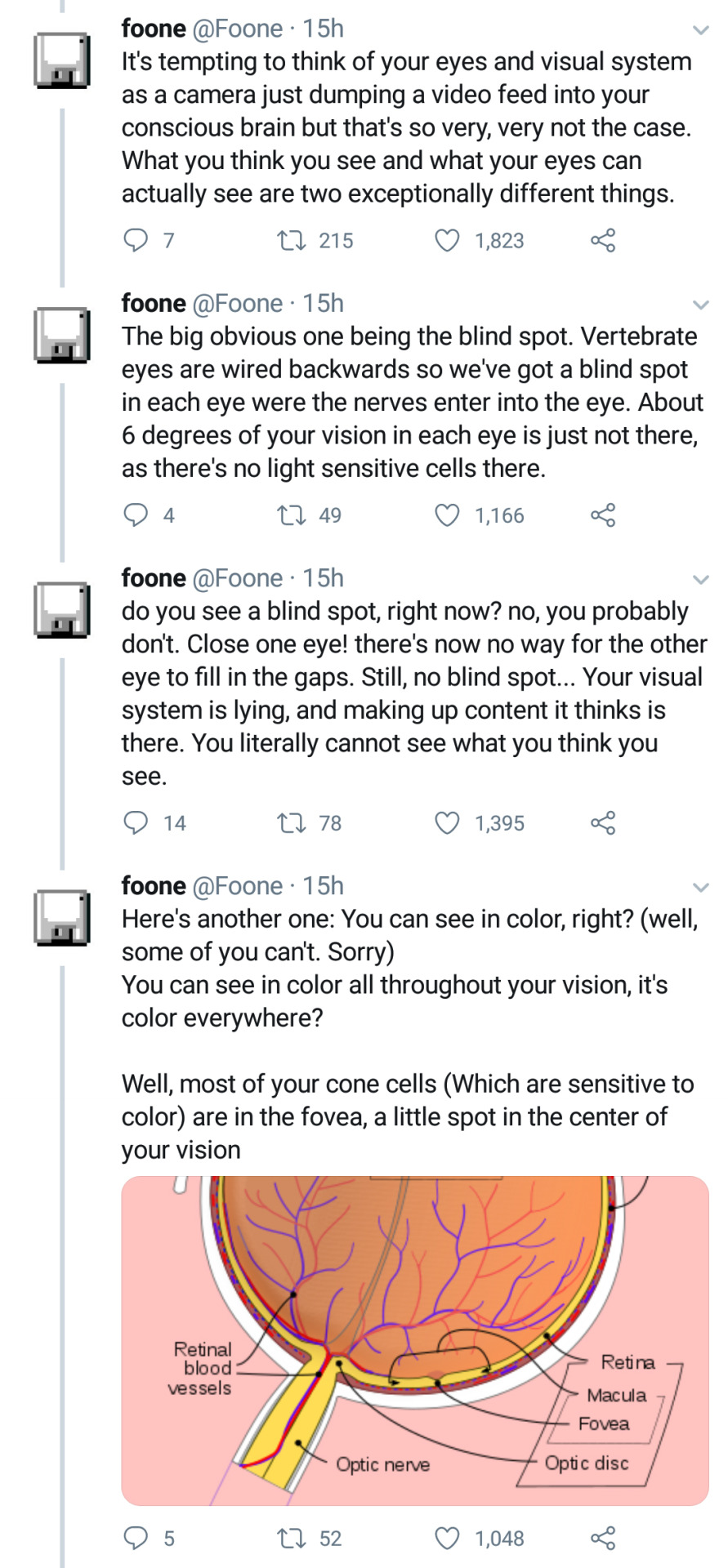Viewport: 728px width, 1568px height.
Task: Open the dropdown caret on the first tweet
Action: 700,31
